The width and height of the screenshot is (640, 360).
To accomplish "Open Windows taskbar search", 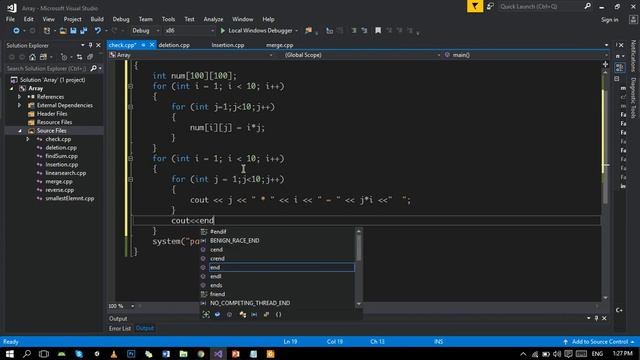I will pyautogui.click(x=27, y=354).
